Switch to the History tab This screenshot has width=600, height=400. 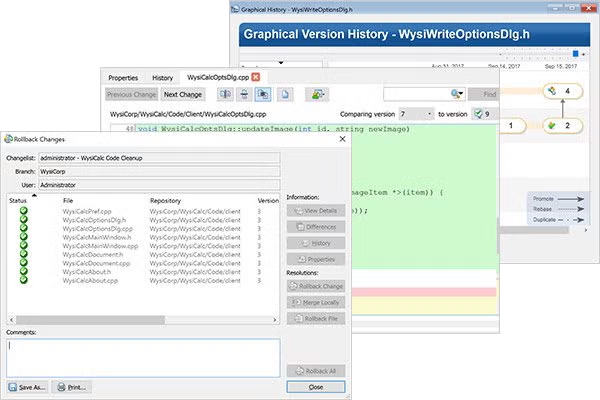(162, 77)
